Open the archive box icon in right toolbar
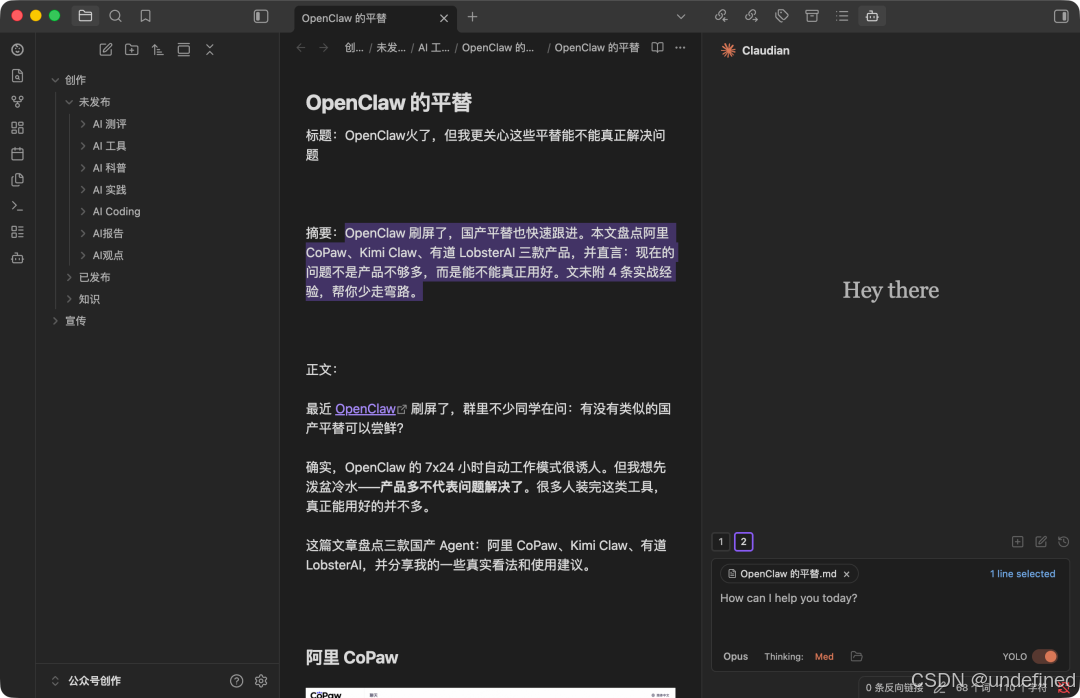Viewport: 1080px width, 698px height. 812,16
